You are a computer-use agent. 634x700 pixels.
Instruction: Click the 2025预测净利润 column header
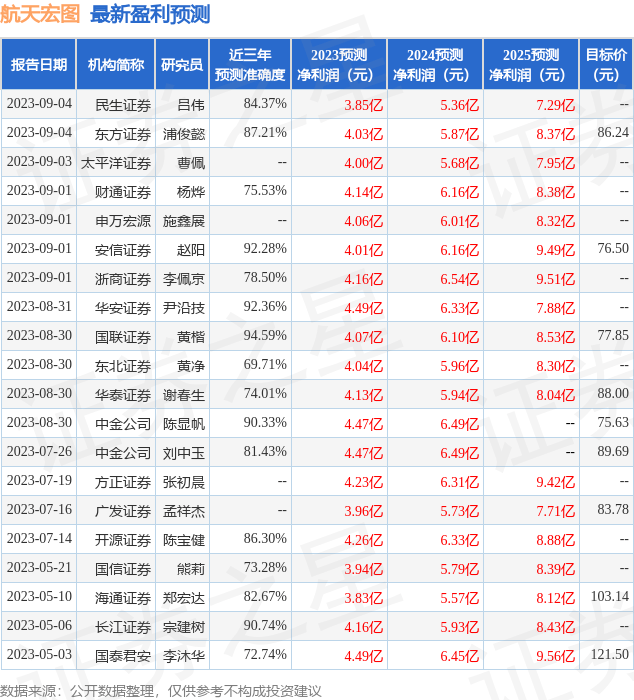tap(531, 64)
